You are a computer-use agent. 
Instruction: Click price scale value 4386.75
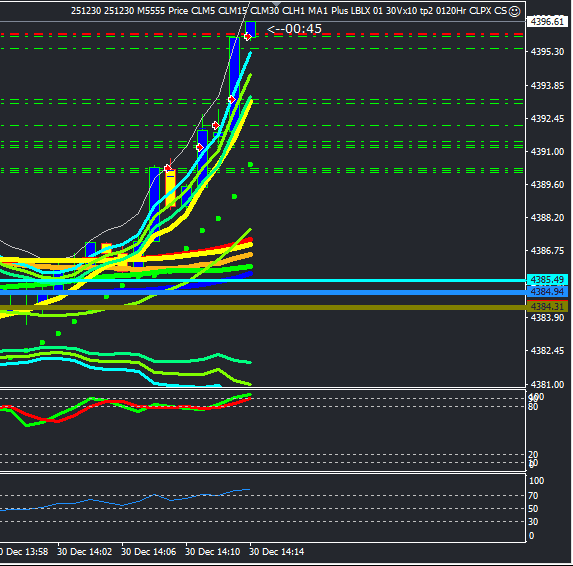tap(547, 251)
